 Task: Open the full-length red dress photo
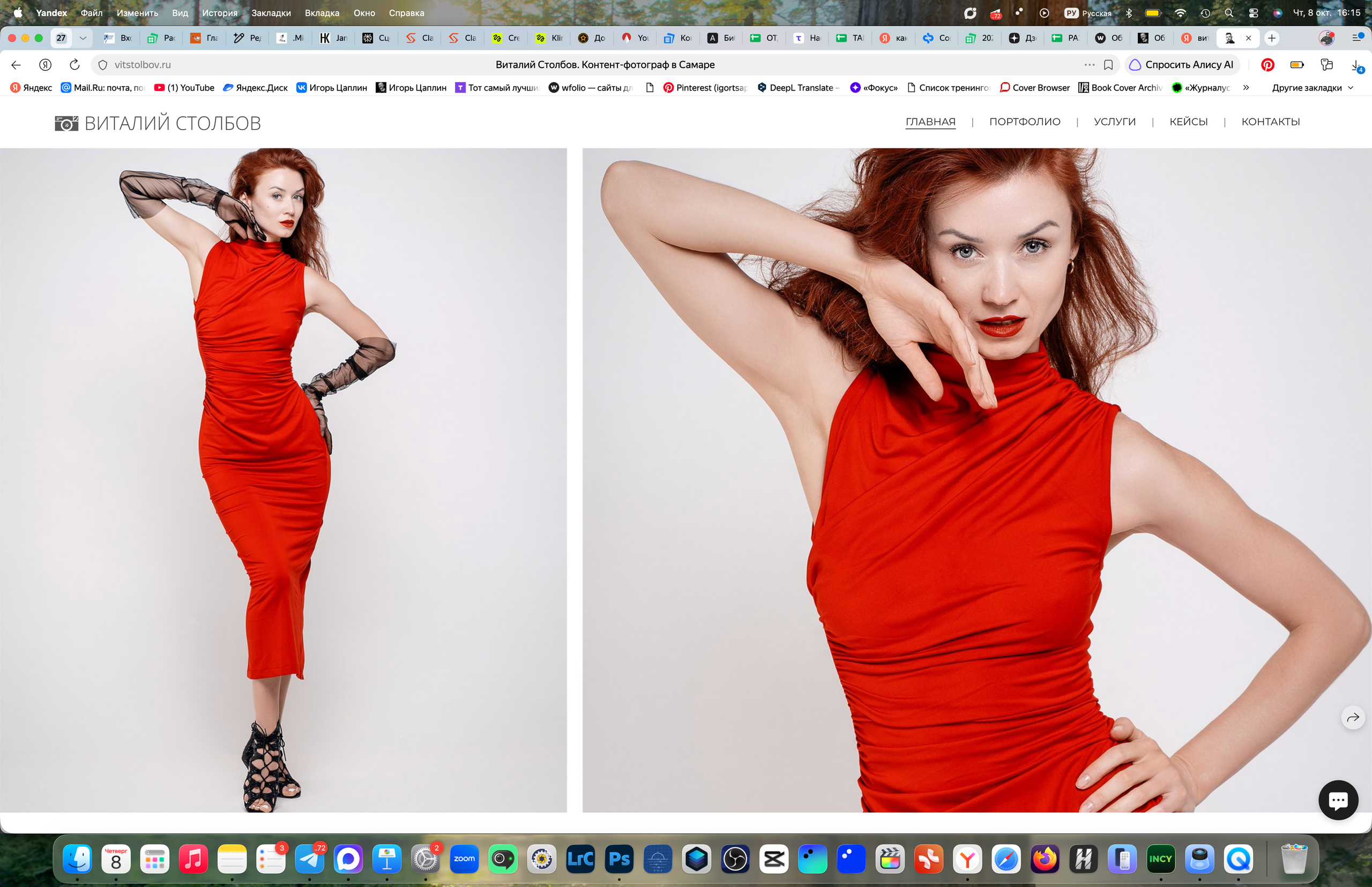point(284,480)
